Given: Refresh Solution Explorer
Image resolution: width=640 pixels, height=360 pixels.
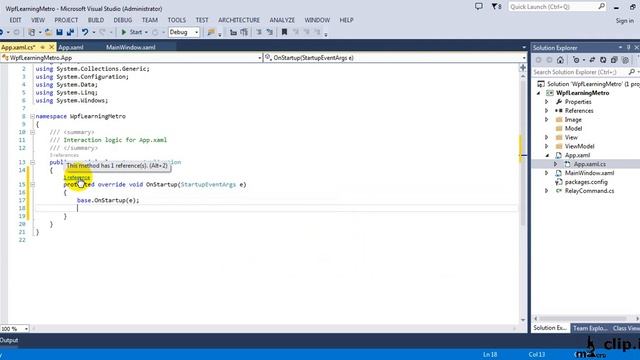Looking at the screenshot, I should pyautogui.click(x=603, y=60).
